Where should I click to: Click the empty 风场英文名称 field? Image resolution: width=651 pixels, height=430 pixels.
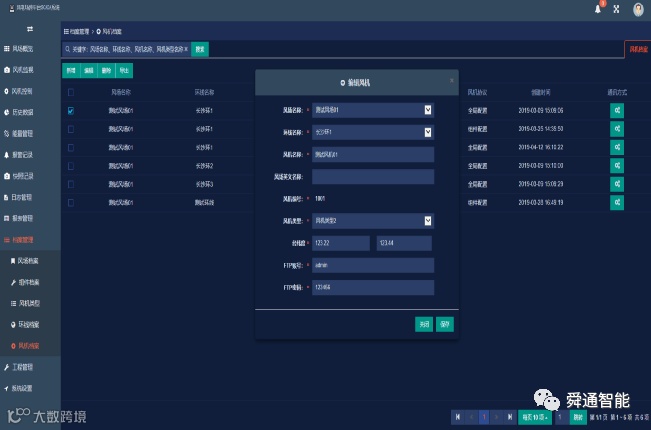pyautogui.click(x=373, y=176)
